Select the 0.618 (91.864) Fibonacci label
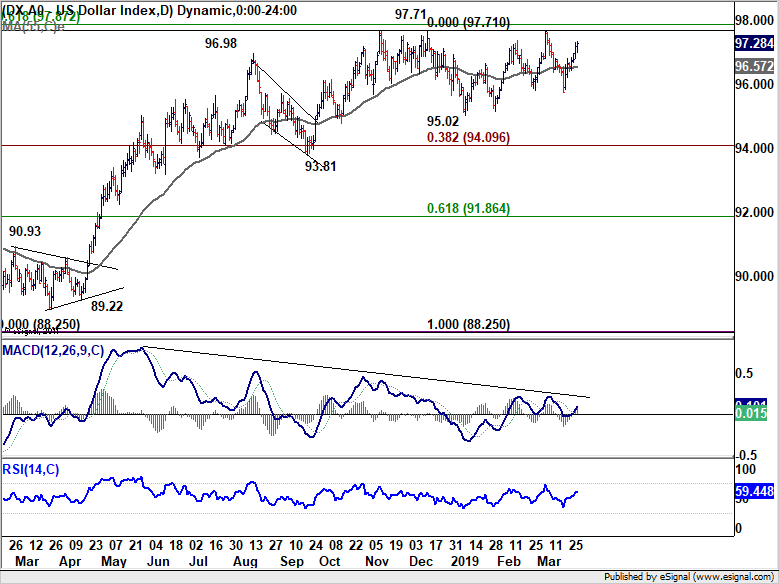Viewport: 779px width, 584px height. coord(468,208)
